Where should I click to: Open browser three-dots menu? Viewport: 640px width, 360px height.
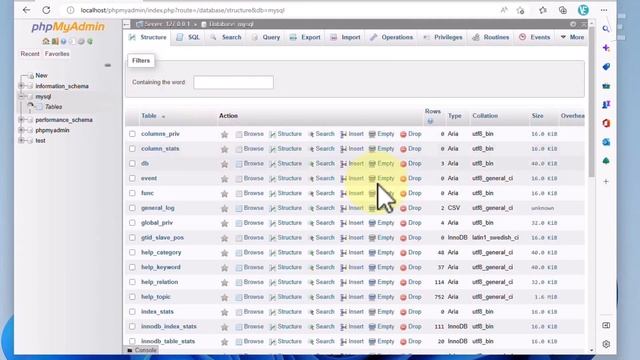[x=604, y=10]
